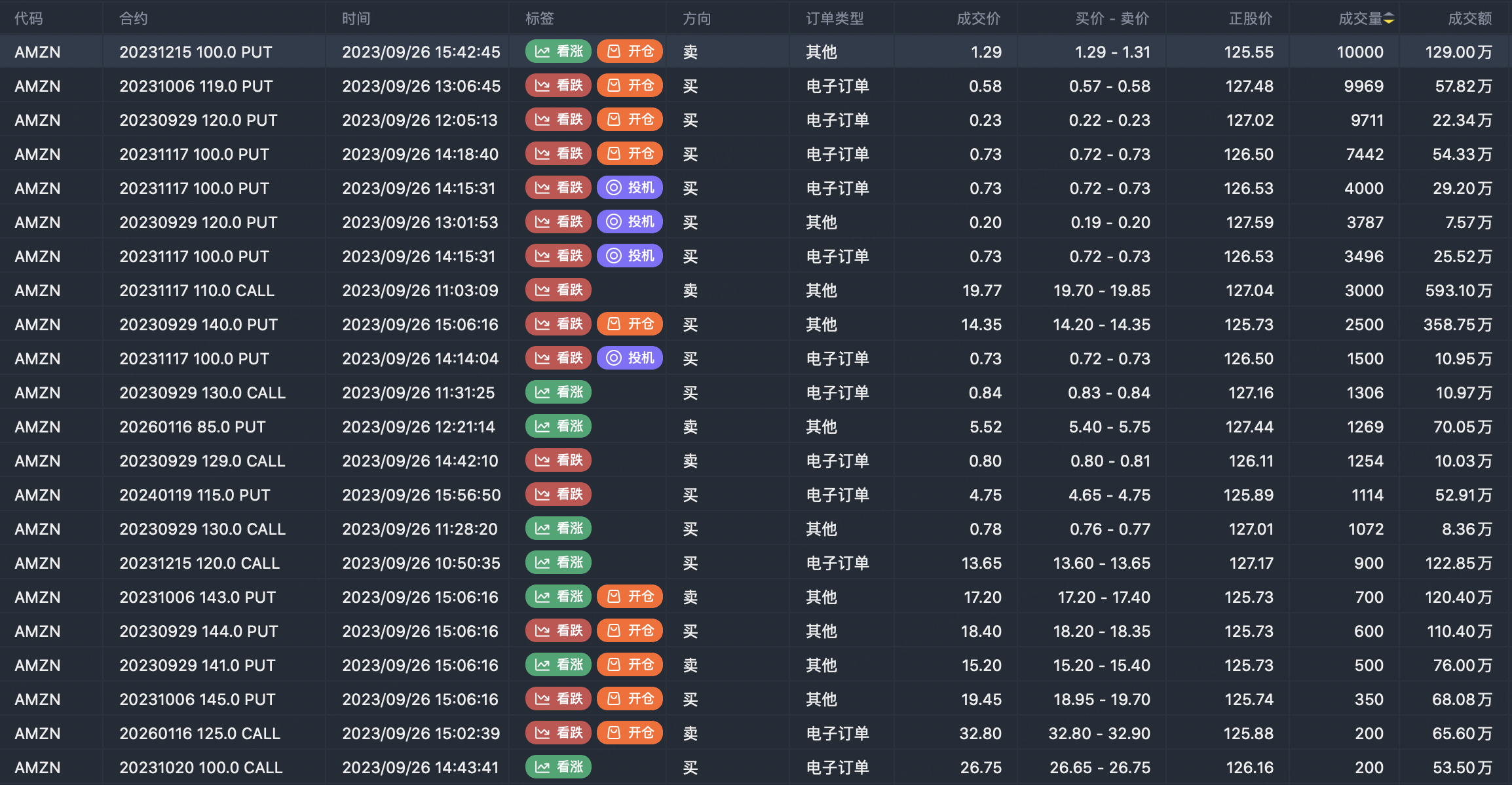Image resolution: width=1512 pixels, height=785 pixels.
Task: Click 开仓 tag in 20230929 141.0 PUT row
Action: tap(630, 664)
